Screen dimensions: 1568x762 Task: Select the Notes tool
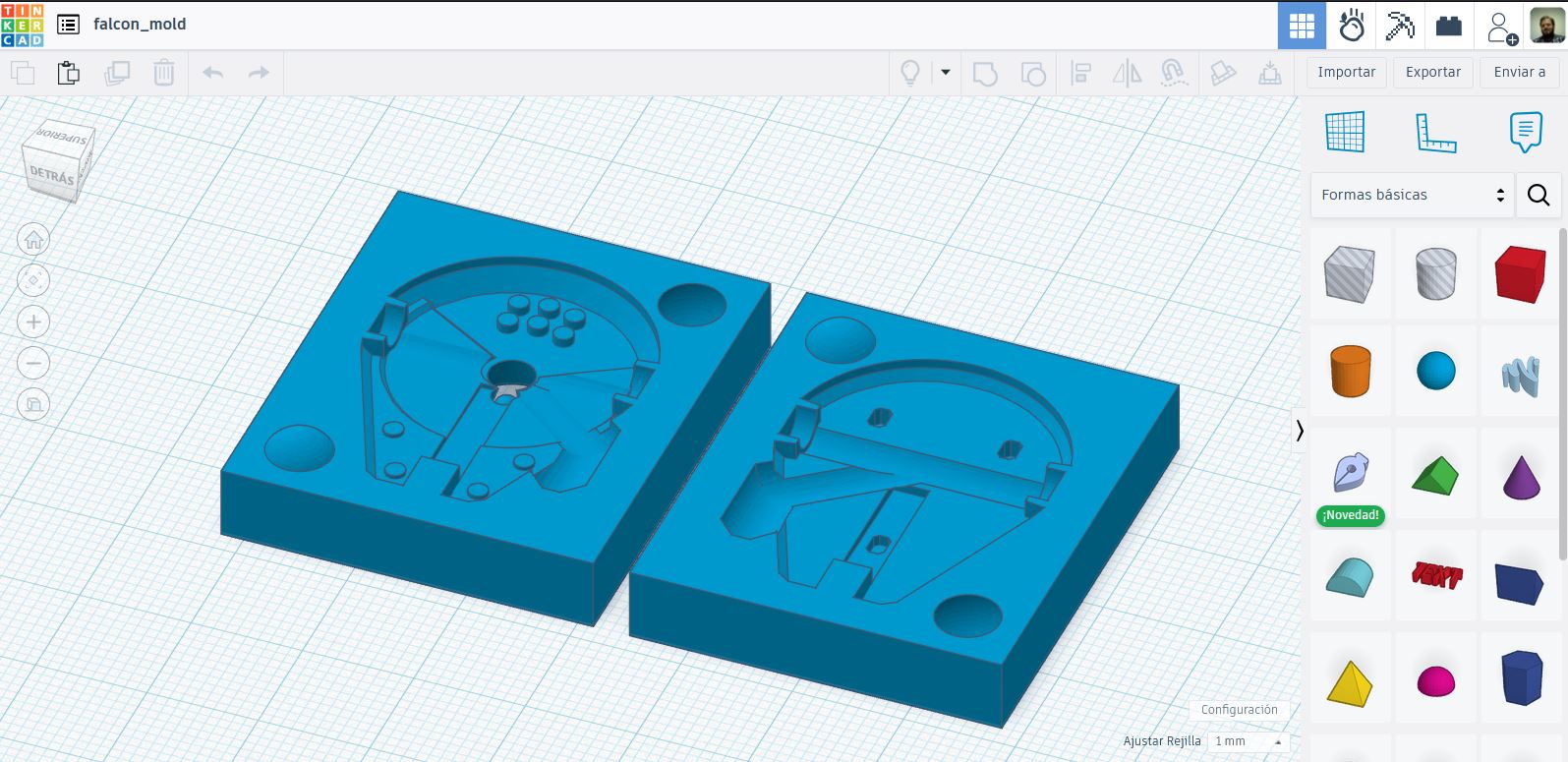click(x=1525, y=132)
